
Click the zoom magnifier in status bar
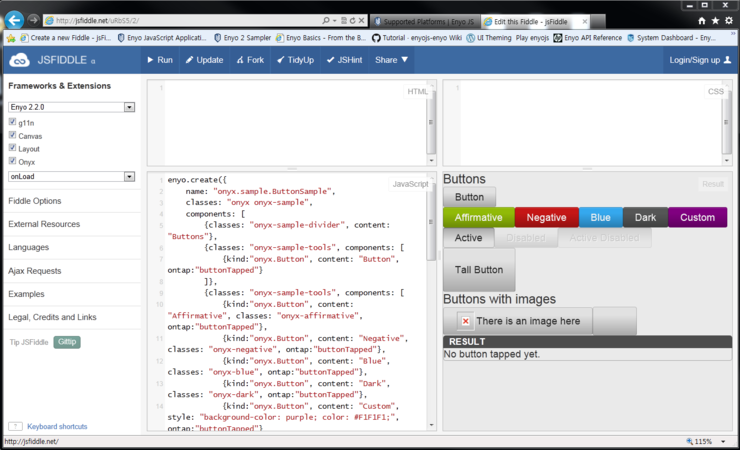(x=690, y=442)
